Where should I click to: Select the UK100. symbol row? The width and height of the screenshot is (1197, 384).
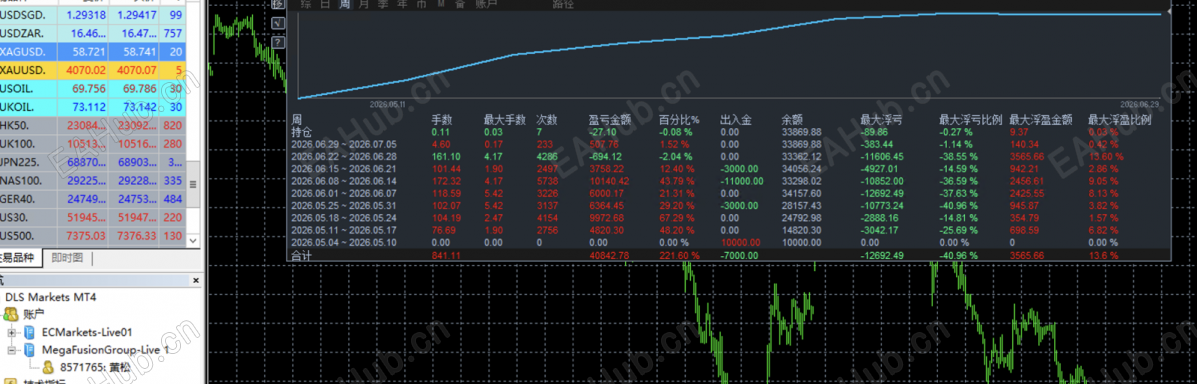93,144
